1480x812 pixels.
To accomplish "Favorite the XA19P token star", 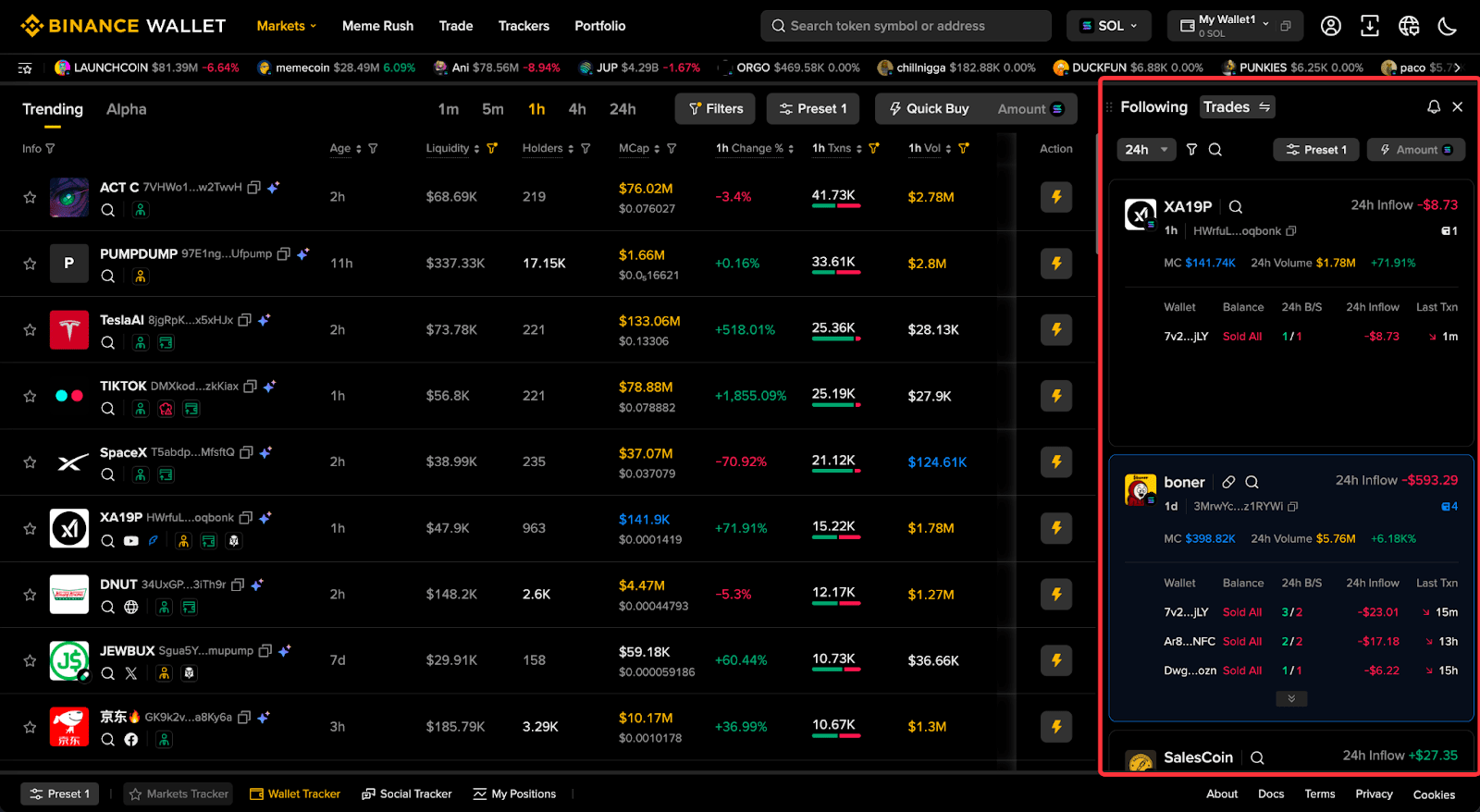I will 30,528.
